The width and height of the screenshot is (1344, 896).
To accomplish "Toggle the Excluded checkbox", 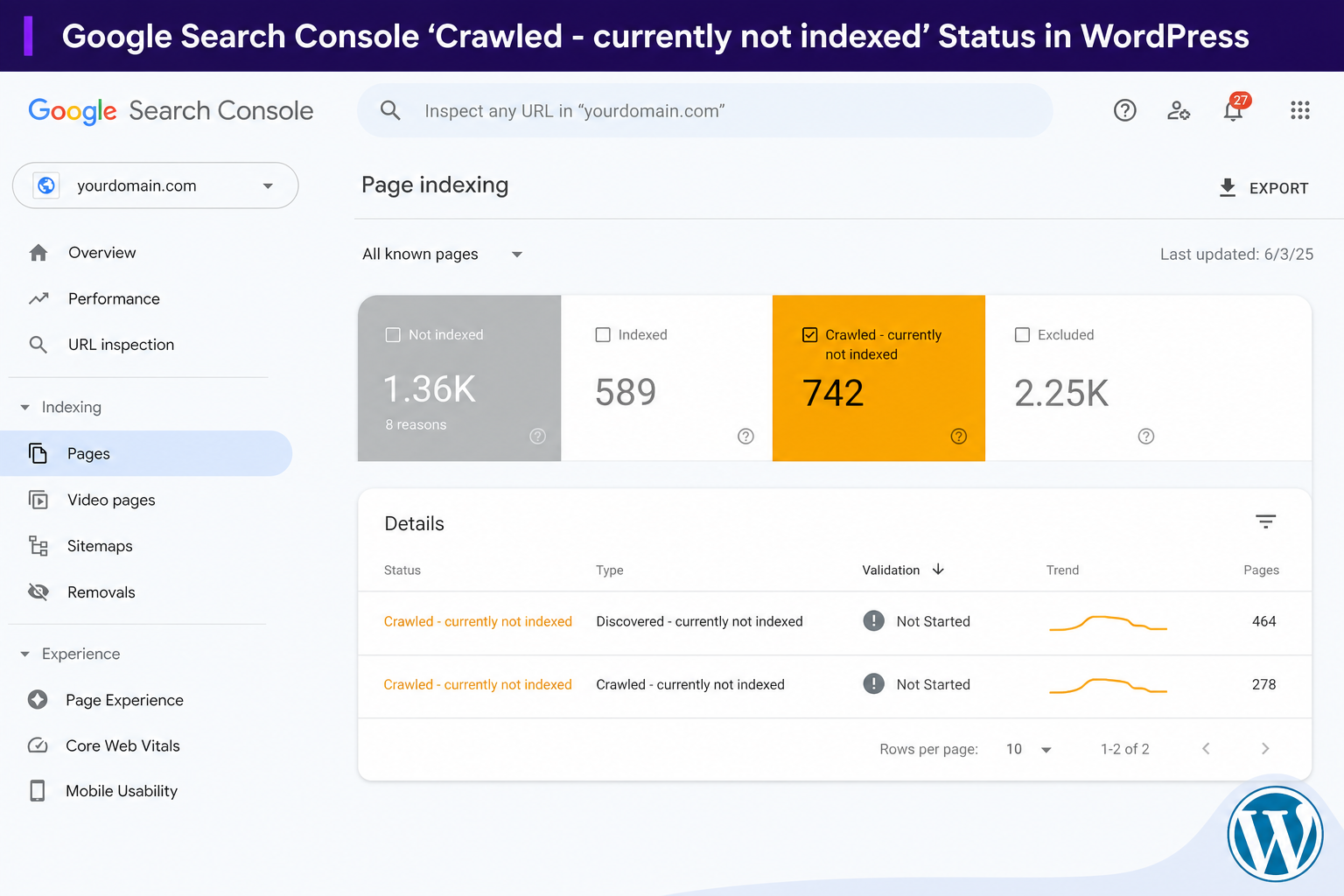I will coord(1022,334).
